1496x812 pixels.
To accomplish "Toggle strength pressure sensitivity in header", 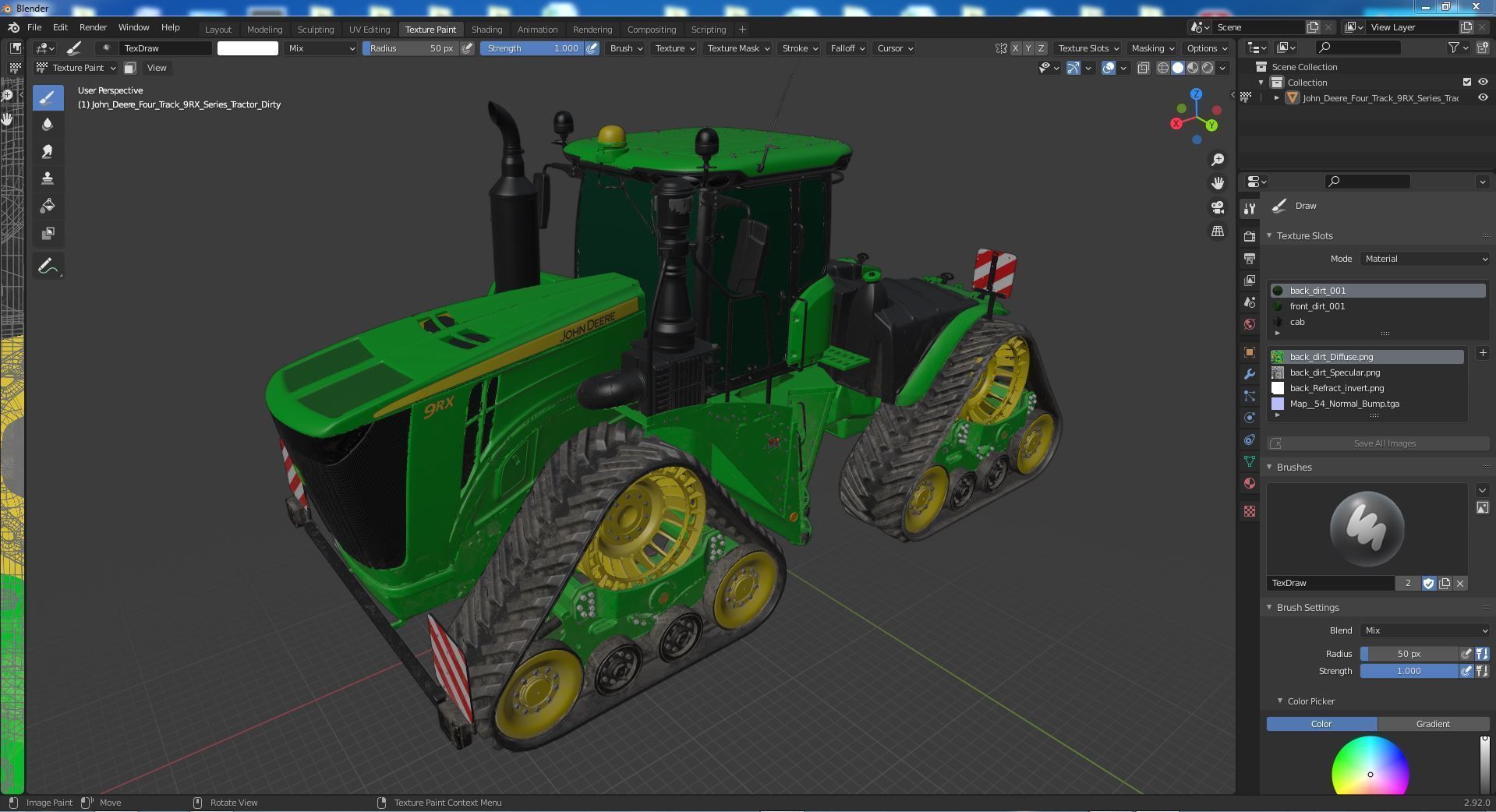I will pyautogui.click(x=592, y=48).
